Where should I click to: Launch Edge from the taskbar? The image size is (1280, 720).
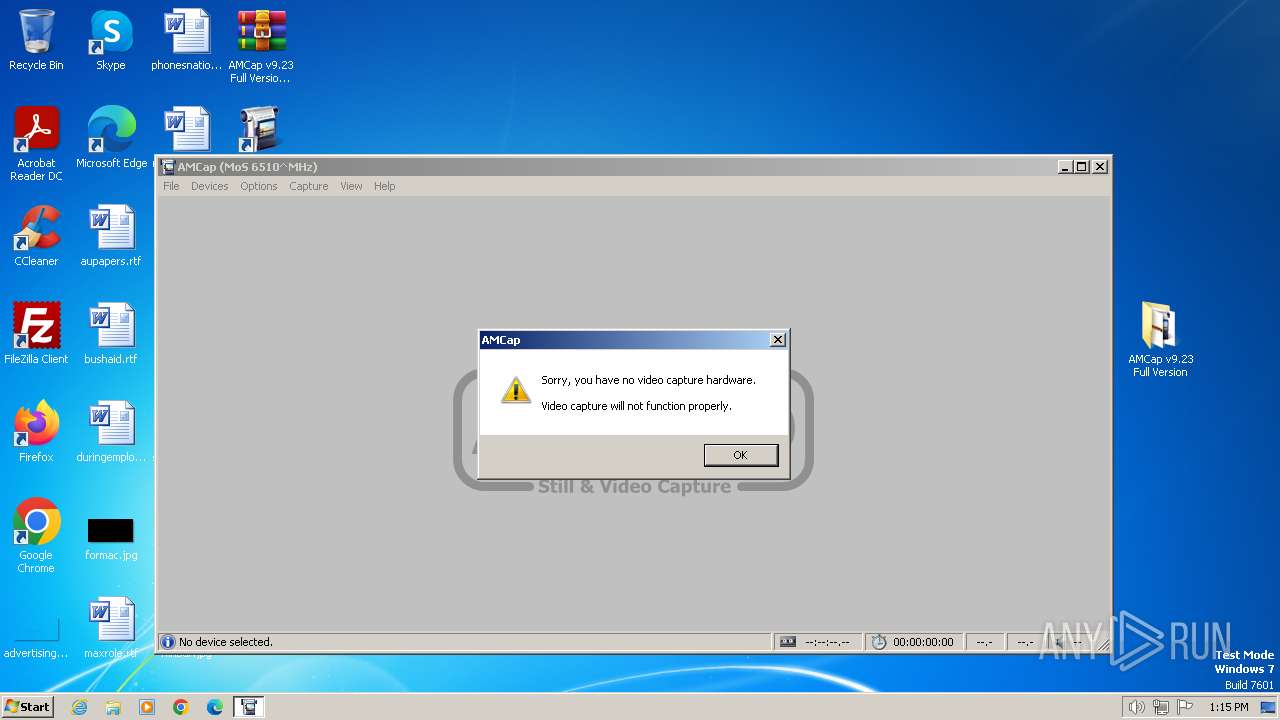point(215,707)
